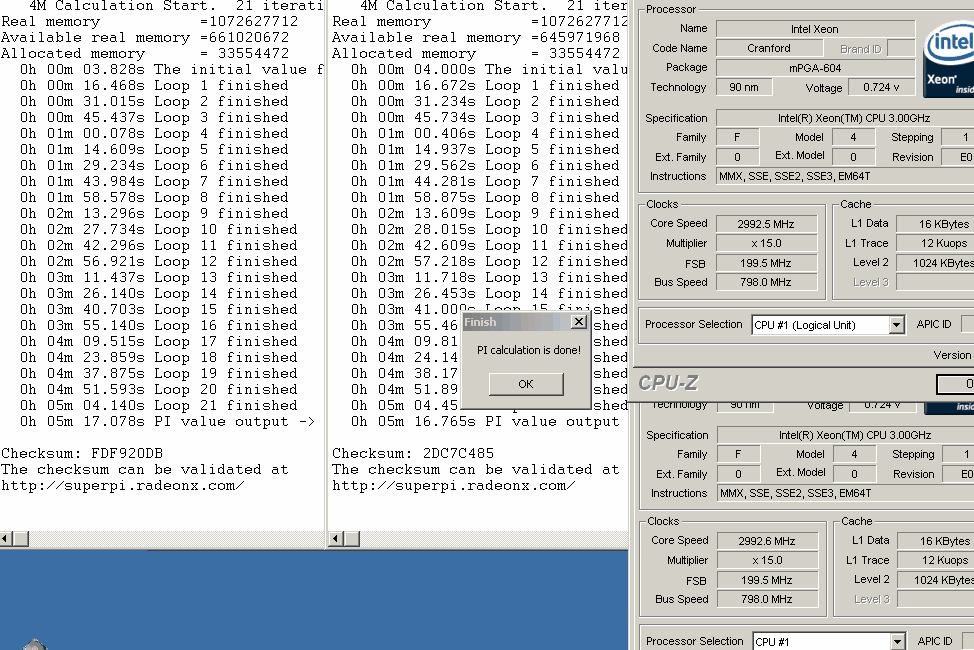Click the Instructions field in the front CPU-Z window
This screenshot has height=650, width=974.
[845, 176]
